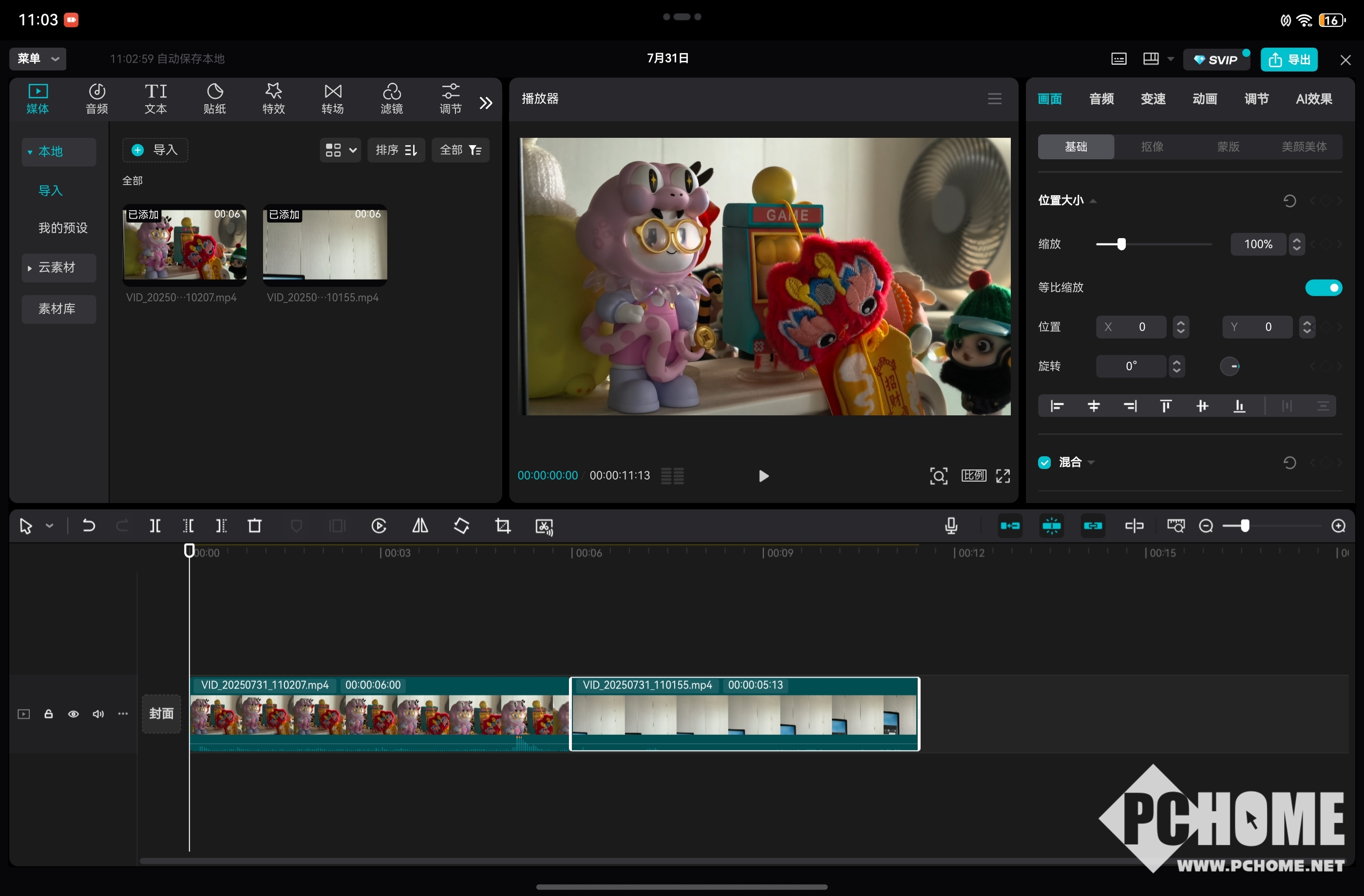Open the player panel hamburger menu
The height and width of the screenshot is (896, 1364).
click(994, 98)
